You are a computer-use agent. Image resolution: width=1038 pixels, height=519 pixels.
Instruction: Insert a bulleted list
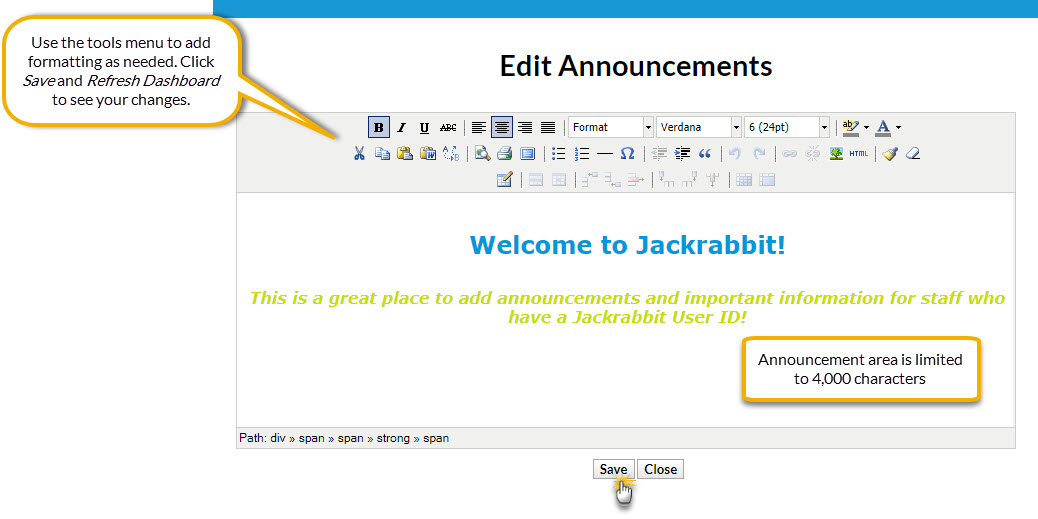click(x=559, y=154)
